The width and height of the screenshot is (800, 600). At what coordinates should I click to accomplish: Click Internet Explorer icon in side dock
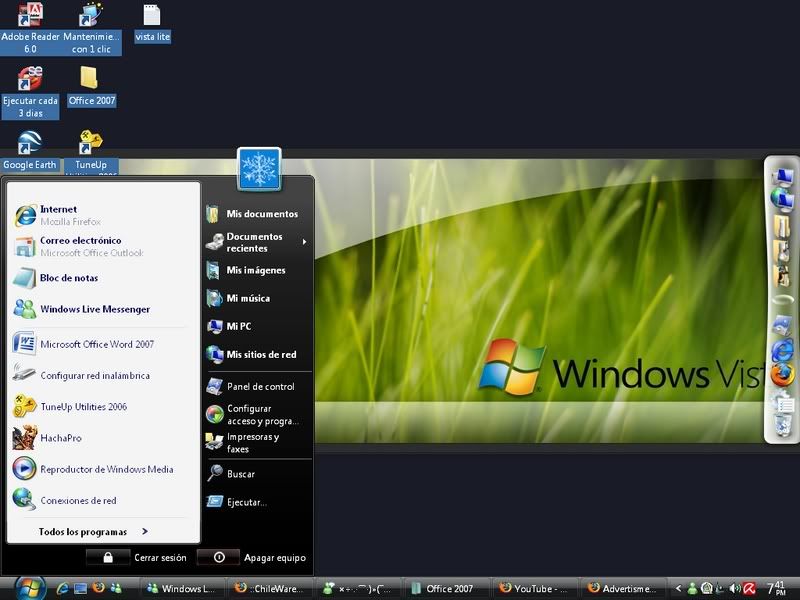782,352
